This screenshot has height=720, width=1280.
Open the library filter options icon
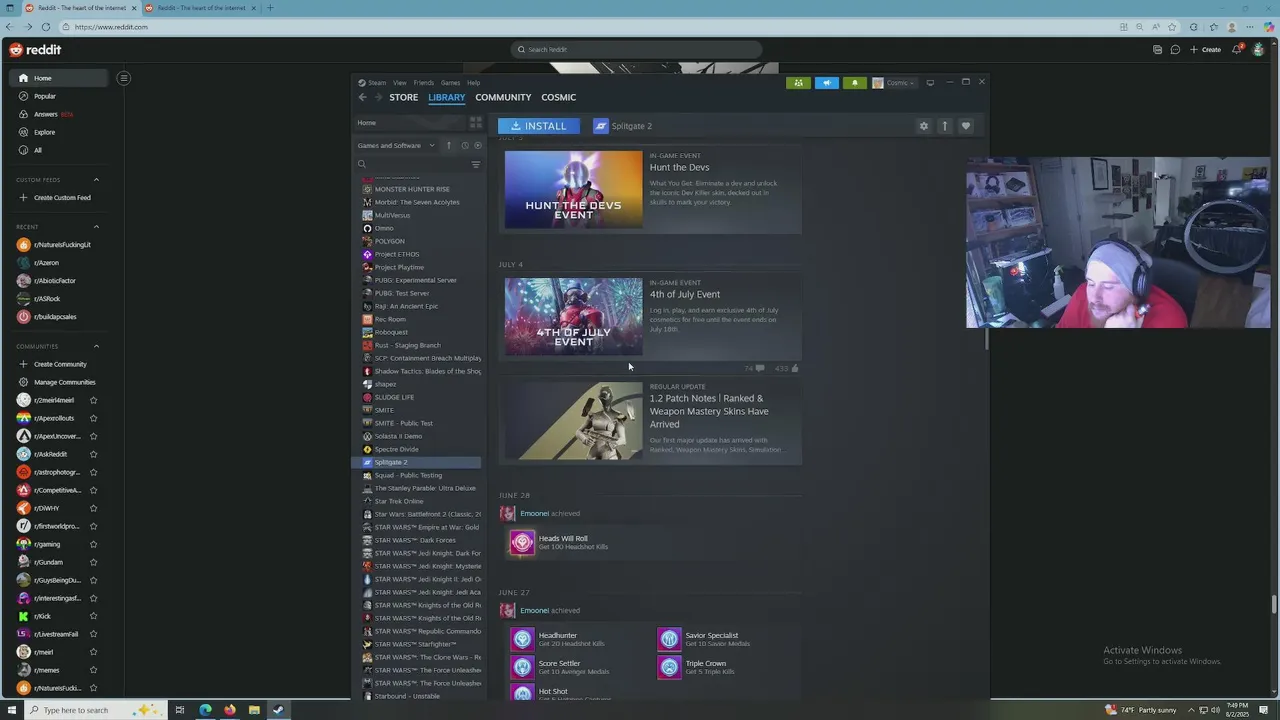click(476, 164)
